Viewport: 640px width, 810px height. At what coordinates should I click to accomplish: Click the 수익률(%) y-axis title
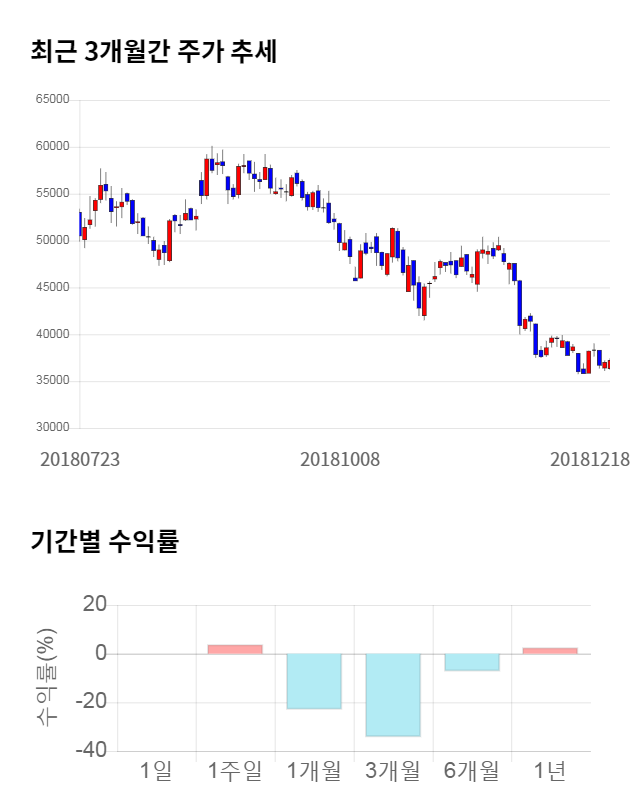pos(47,678)
